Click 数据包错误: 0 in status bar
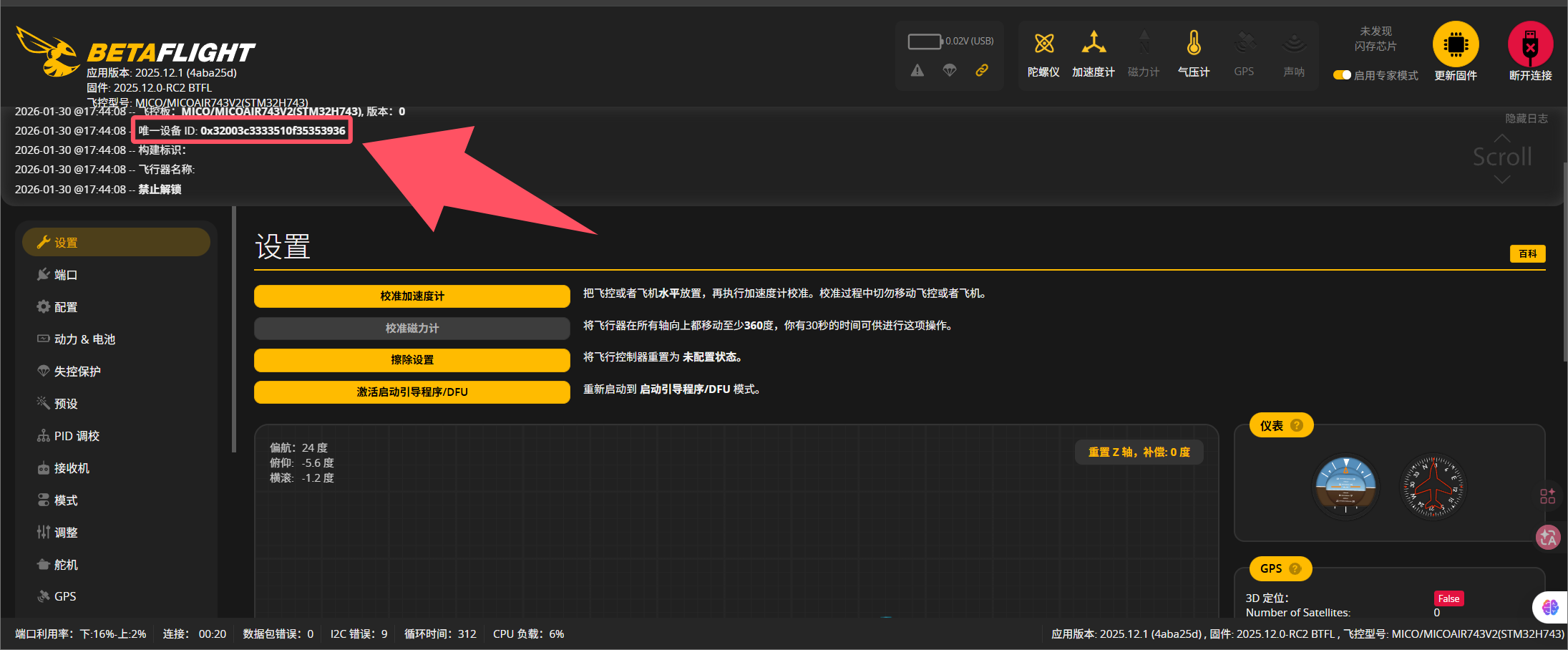This screenshot has width=1568, height=650. coord(278,634)
